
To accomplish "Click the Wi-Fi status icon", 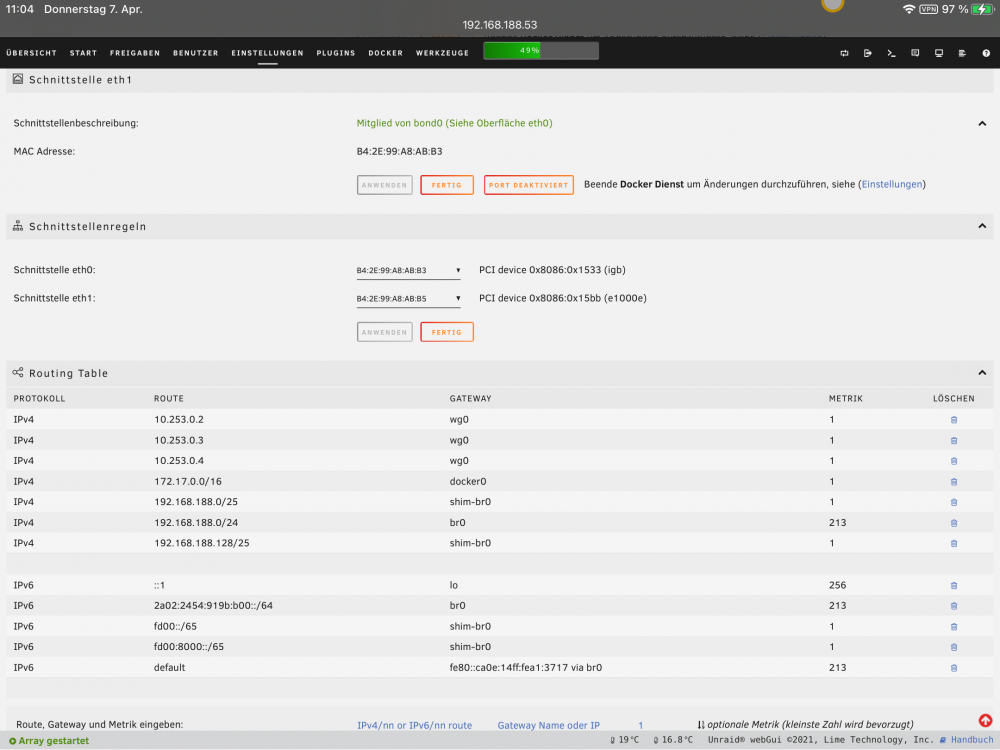I will pyautogui.click(x=909, y=9).
